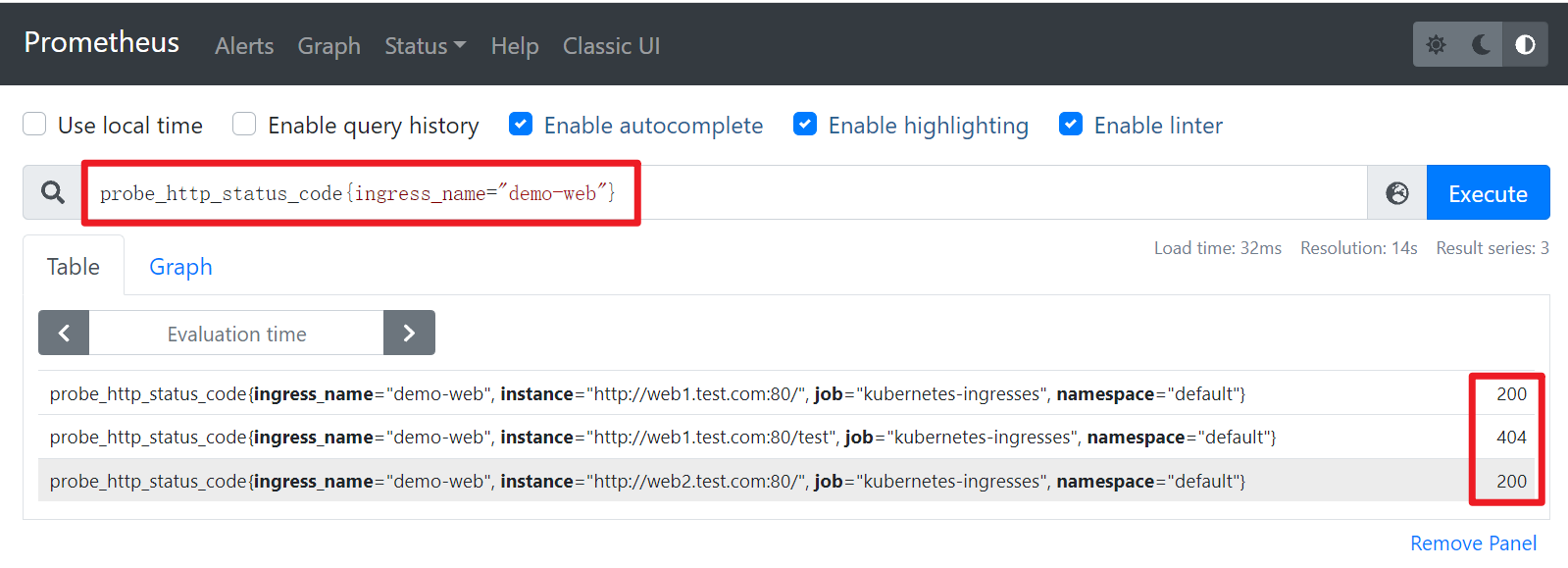Select the auto contrast theme icon
The image size is (1568, 568).
tap(1525, 45)
